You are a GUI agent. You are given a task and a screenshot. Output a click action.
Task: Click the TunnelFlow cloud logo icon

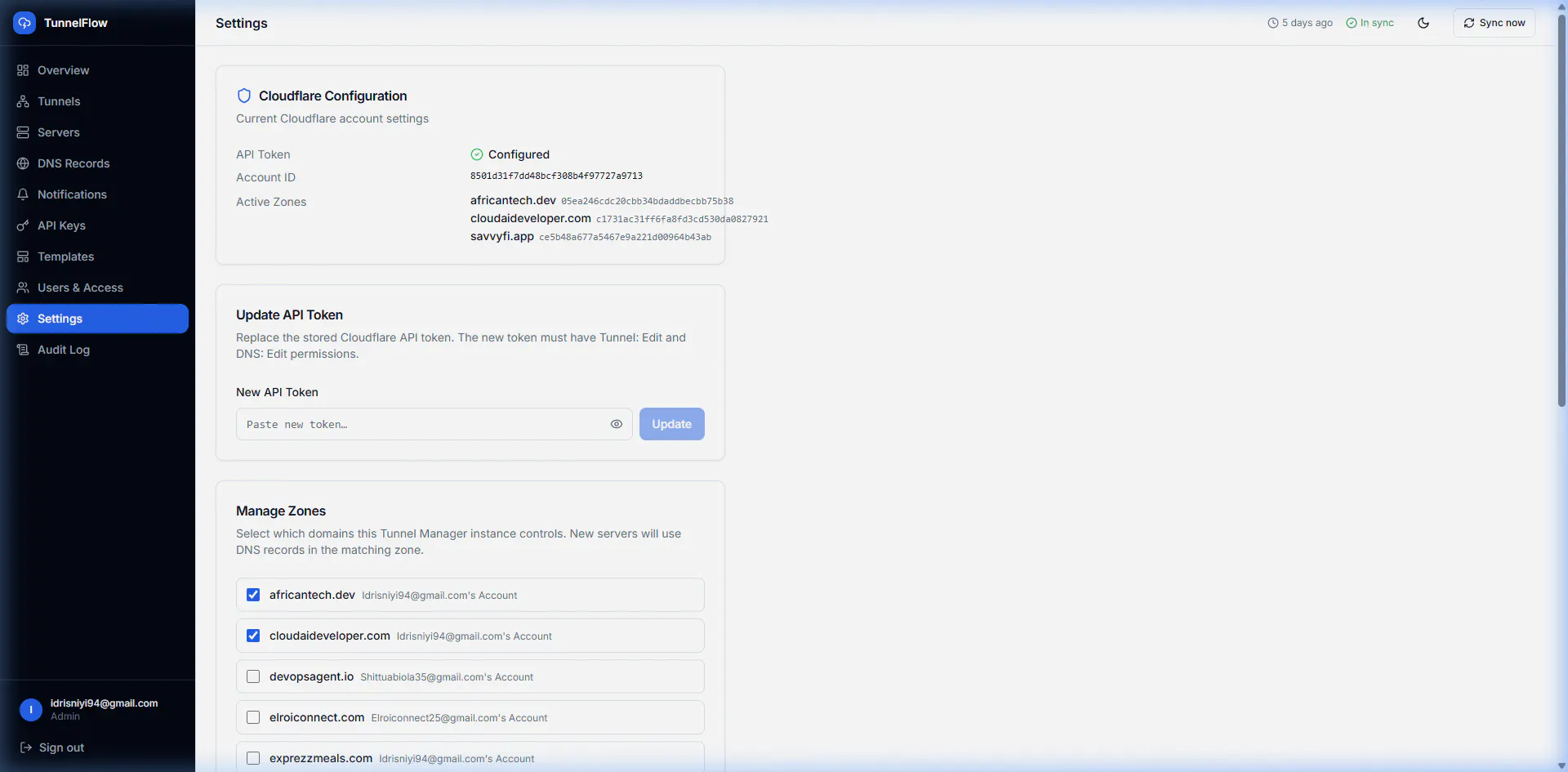(x=24, y=23)
